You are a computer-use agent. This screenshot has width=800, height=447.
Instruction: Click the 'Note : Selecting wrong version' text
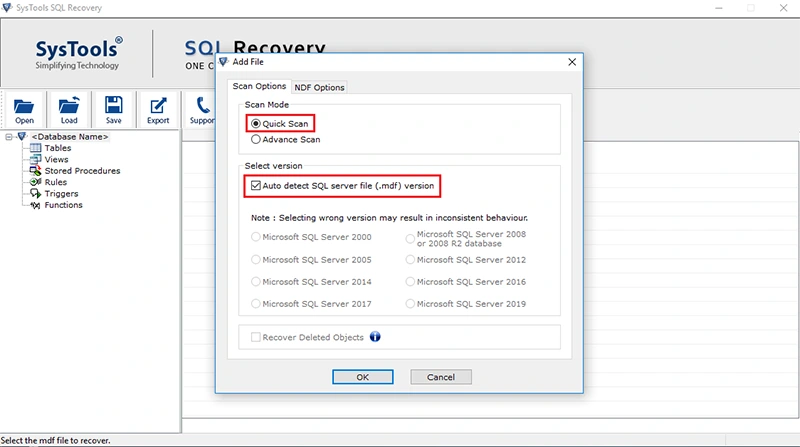click(389, 218)
